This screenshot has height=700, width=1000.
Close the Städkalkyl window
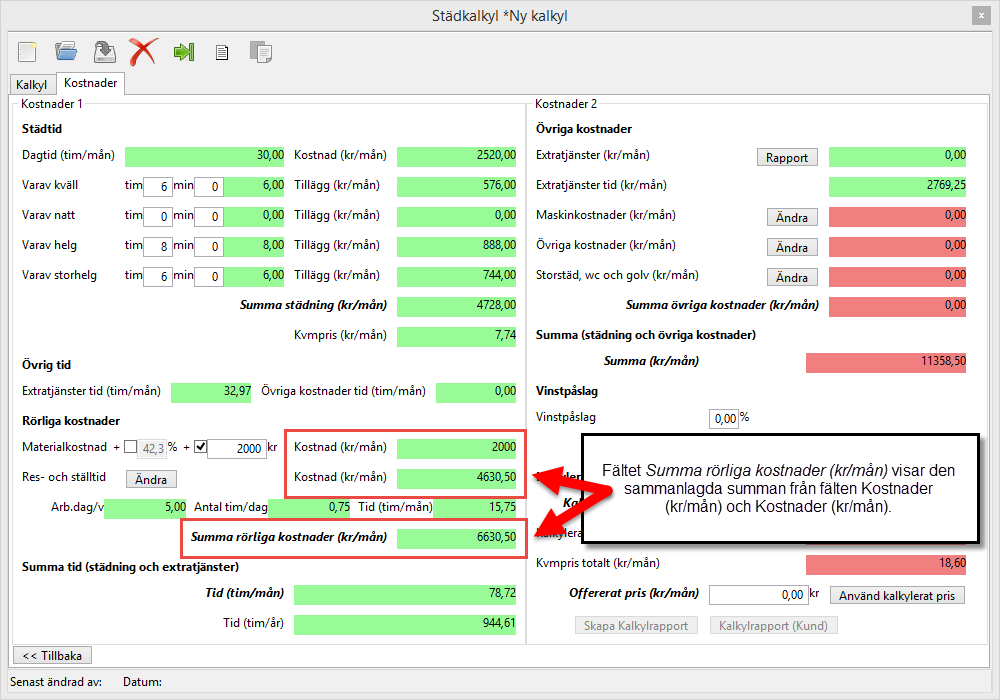[980, 15]
